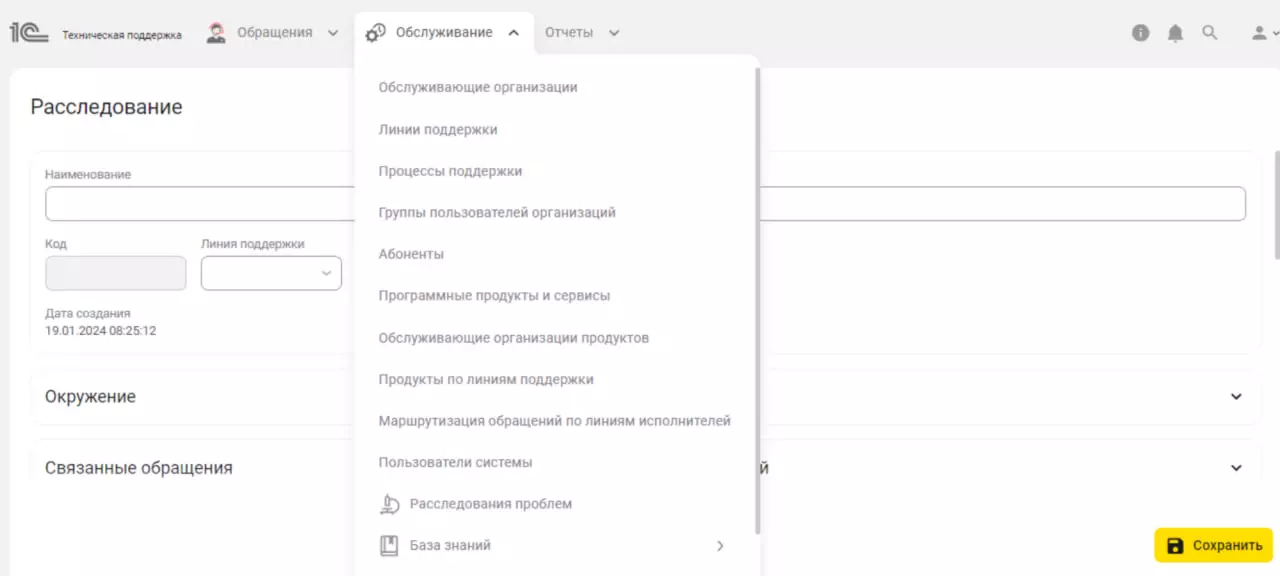Collapse the Обслуживание menu via its chevron

point(514,32)
